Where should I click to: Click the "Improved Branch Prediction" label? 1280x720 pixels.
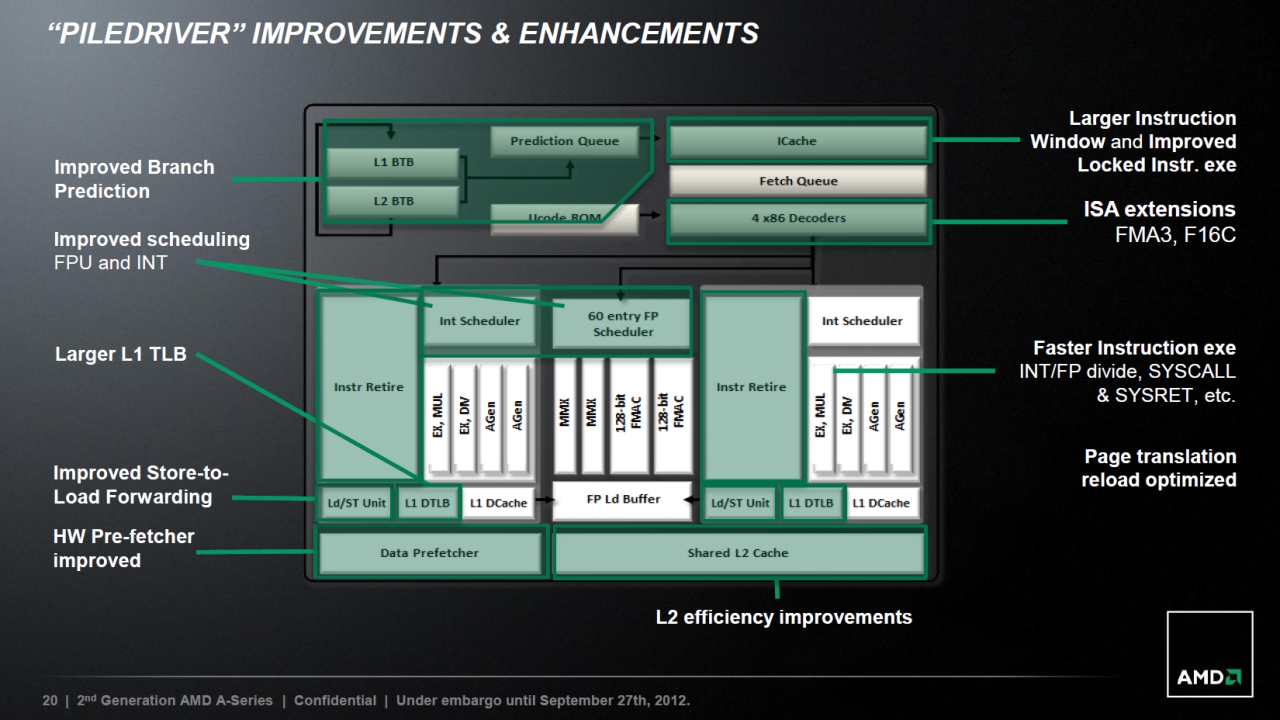coord(134,179)
